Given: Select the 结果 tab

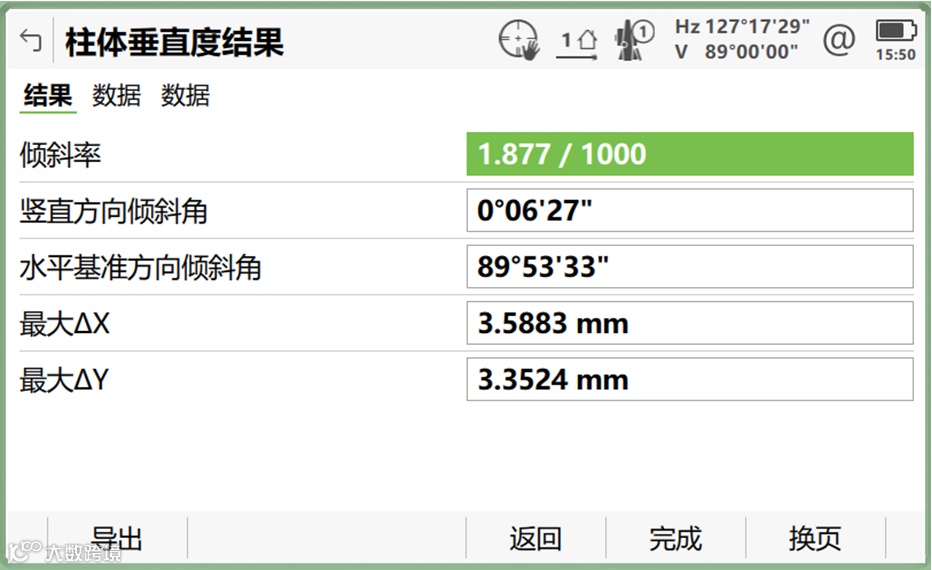Looking at the screenshot, I should pos(48,96).
